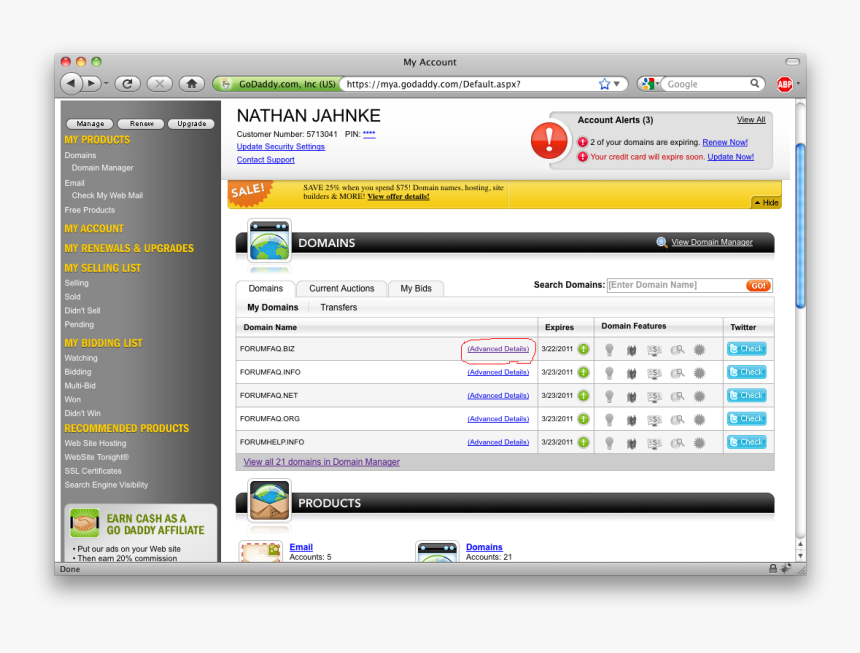Image resolution: width=860 pixels, height=653 pixels.
Task: Open the Email products link
Action: pyautogui.click(x=301, y=547)
